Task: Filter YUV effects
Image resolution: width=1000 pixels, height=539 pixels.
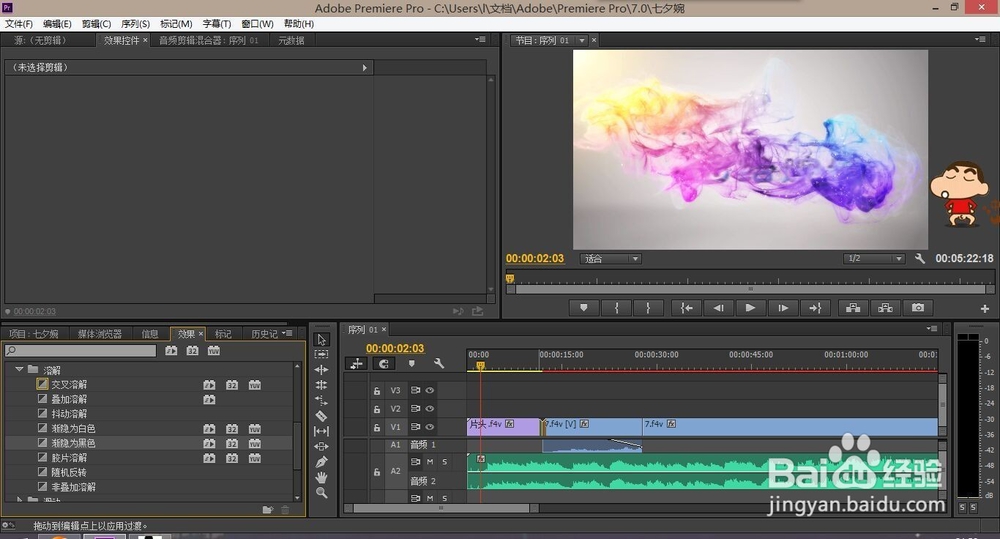Action: coord(214,350)
